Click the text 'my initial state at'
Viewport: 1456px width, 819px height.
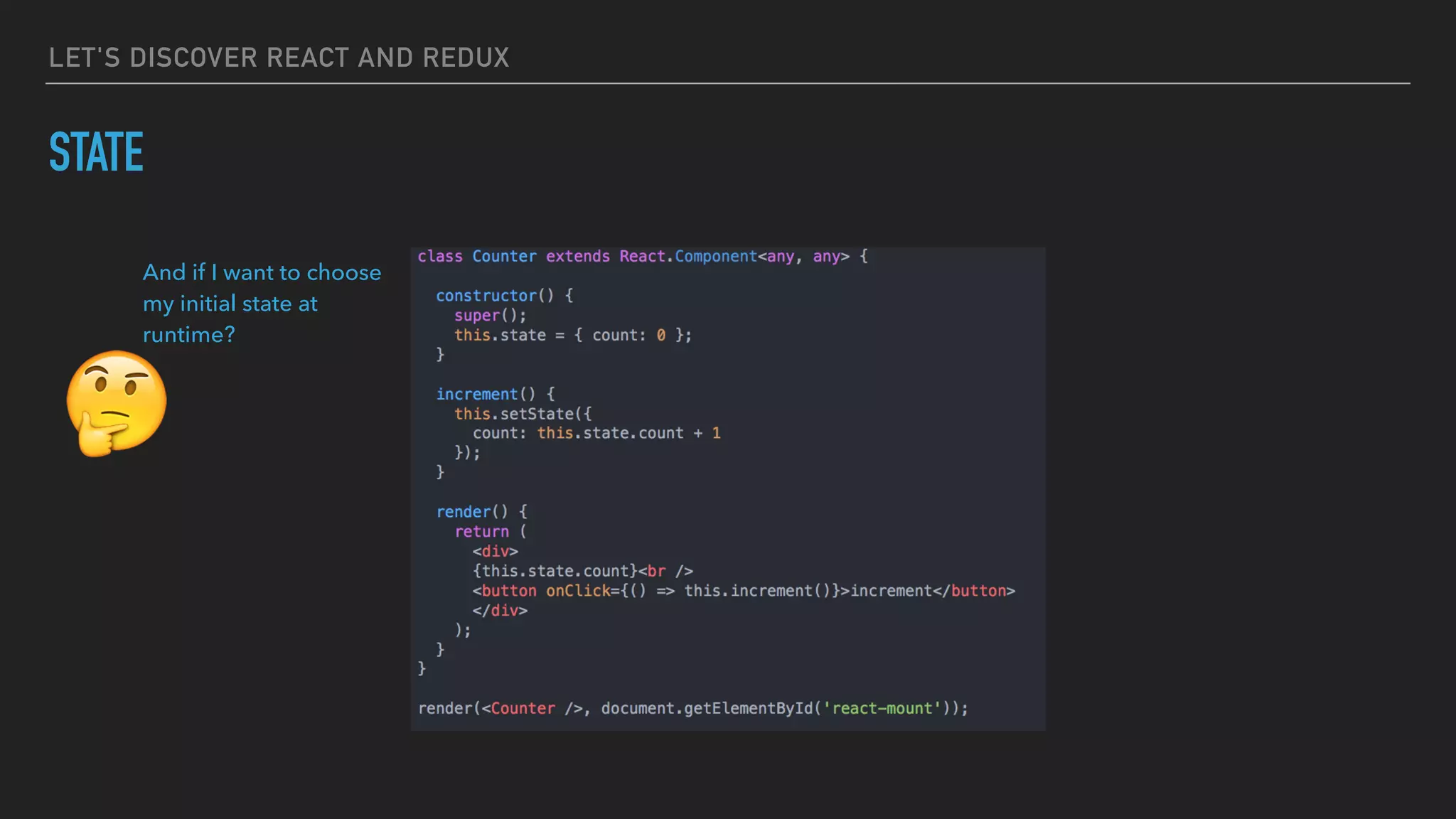click(x=230, y=304)
